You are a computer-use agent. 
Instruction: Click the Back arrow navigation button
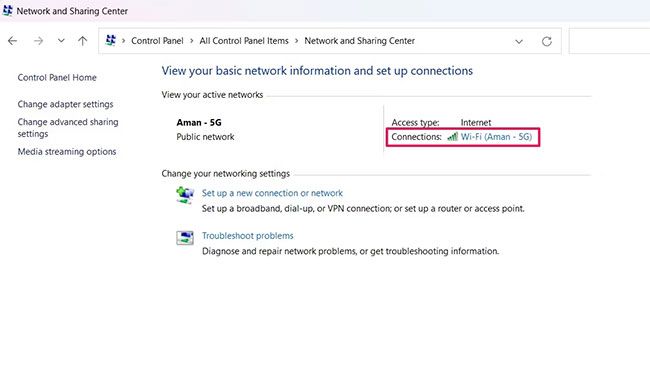(x=12, y=41)
